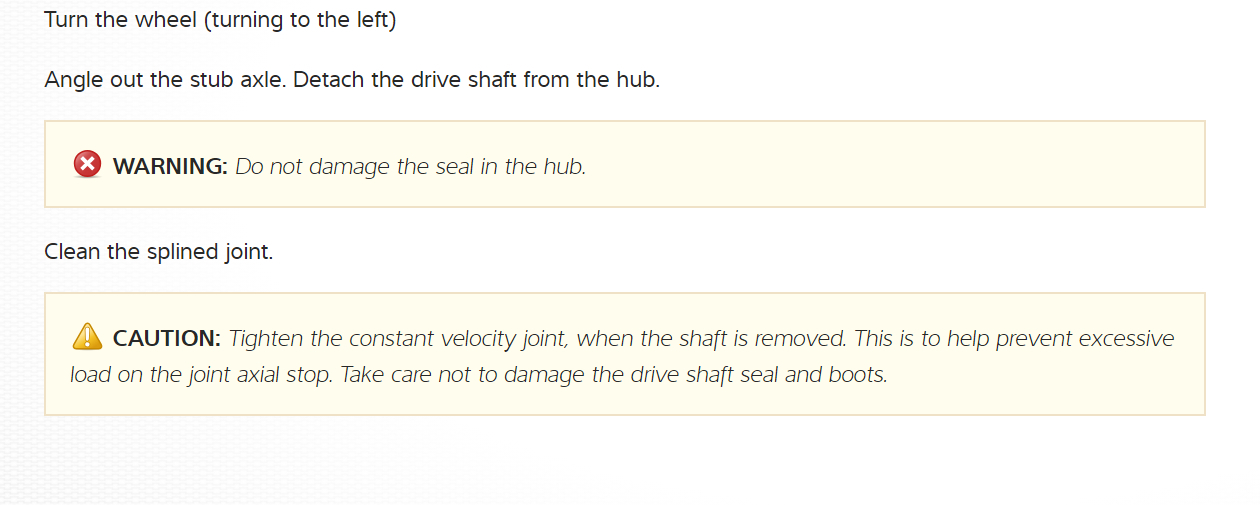Image resolution: width=1260 pixels, height=505 pixels.
Task: Click the "Angle out the stub axle" sentence
Action: (x=166, y=79)
